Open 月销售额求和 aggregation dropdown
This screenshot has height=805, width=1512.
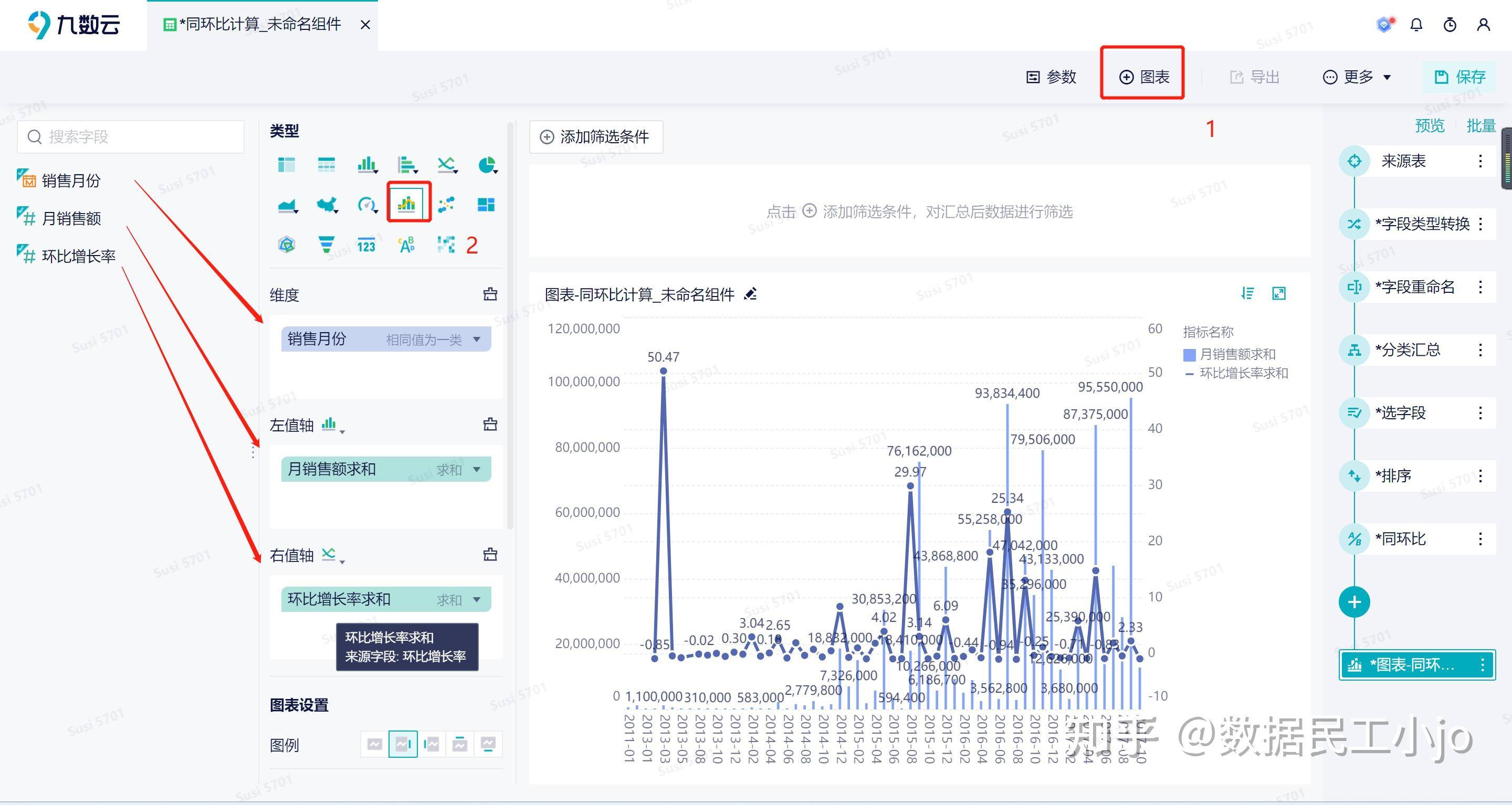click(477, 469)
